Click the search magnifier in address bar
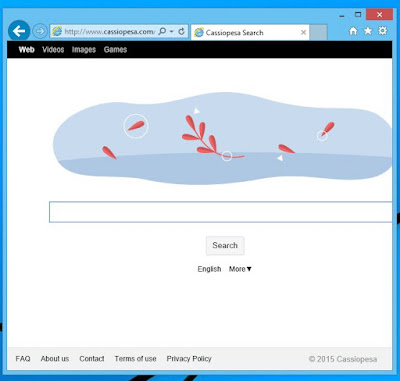Screen dimensions: 400x381 (x=162, y=32)
